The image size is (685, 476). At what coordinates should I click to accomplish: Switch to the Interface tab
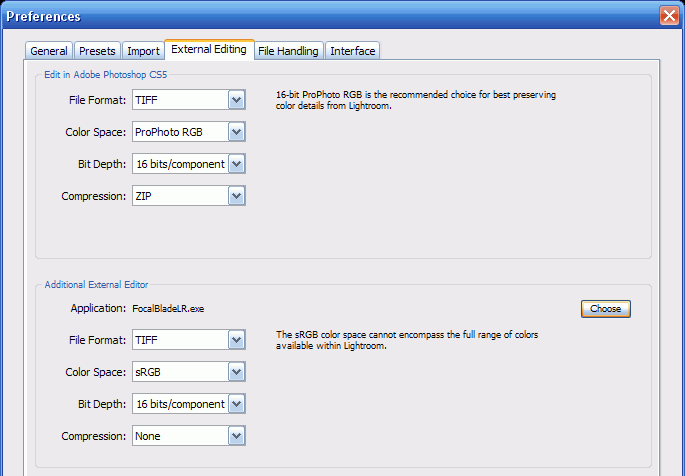pos(353,51)
